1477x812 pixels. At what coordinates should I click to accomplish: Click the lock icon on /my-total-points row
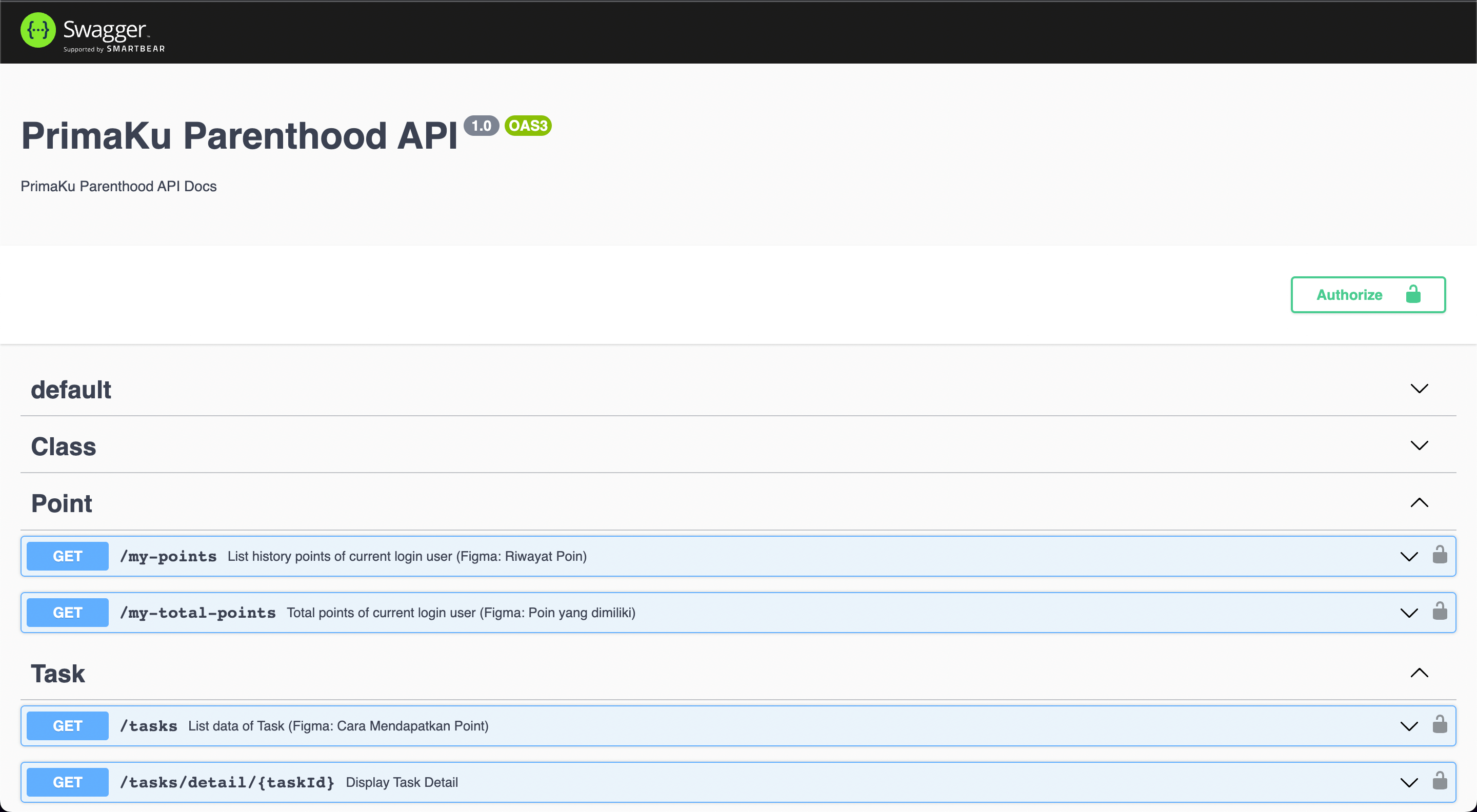coord(1440,611)
